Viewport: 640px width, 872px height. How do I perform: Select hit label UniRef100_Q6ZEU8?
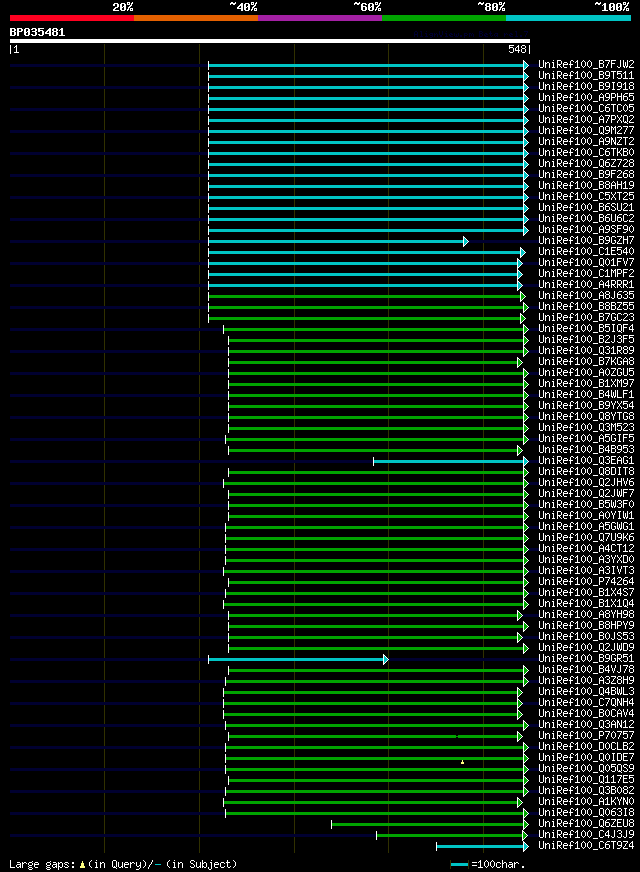[586, 824]
